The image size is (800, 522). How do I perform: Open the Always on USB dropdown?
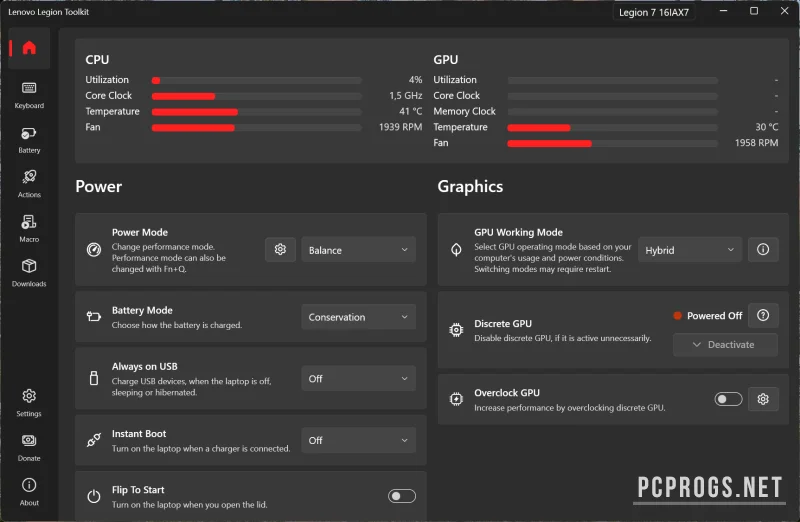coord(358,379)
